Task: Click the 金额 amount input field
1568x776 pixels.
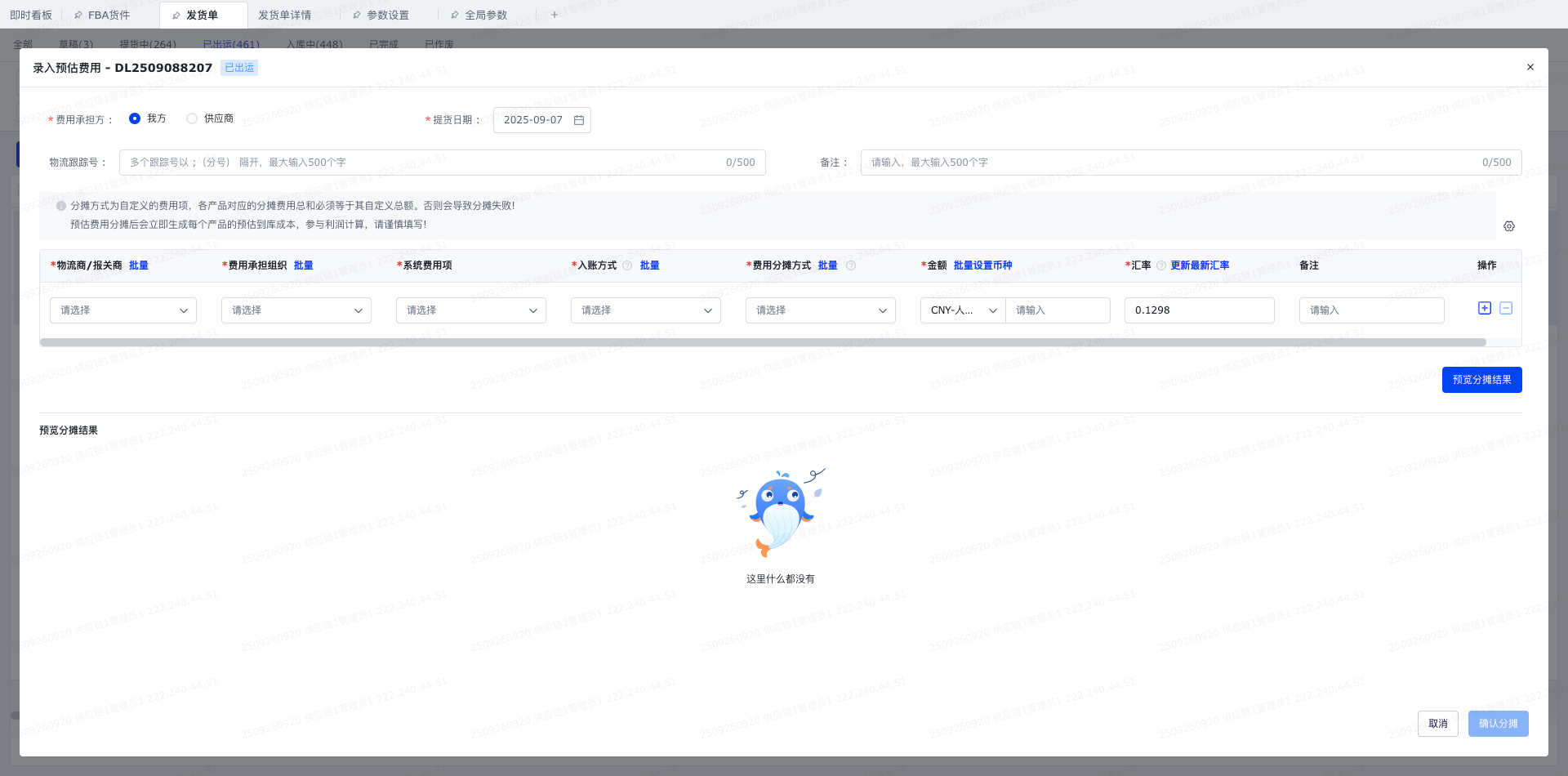Action: point(1058,310)
